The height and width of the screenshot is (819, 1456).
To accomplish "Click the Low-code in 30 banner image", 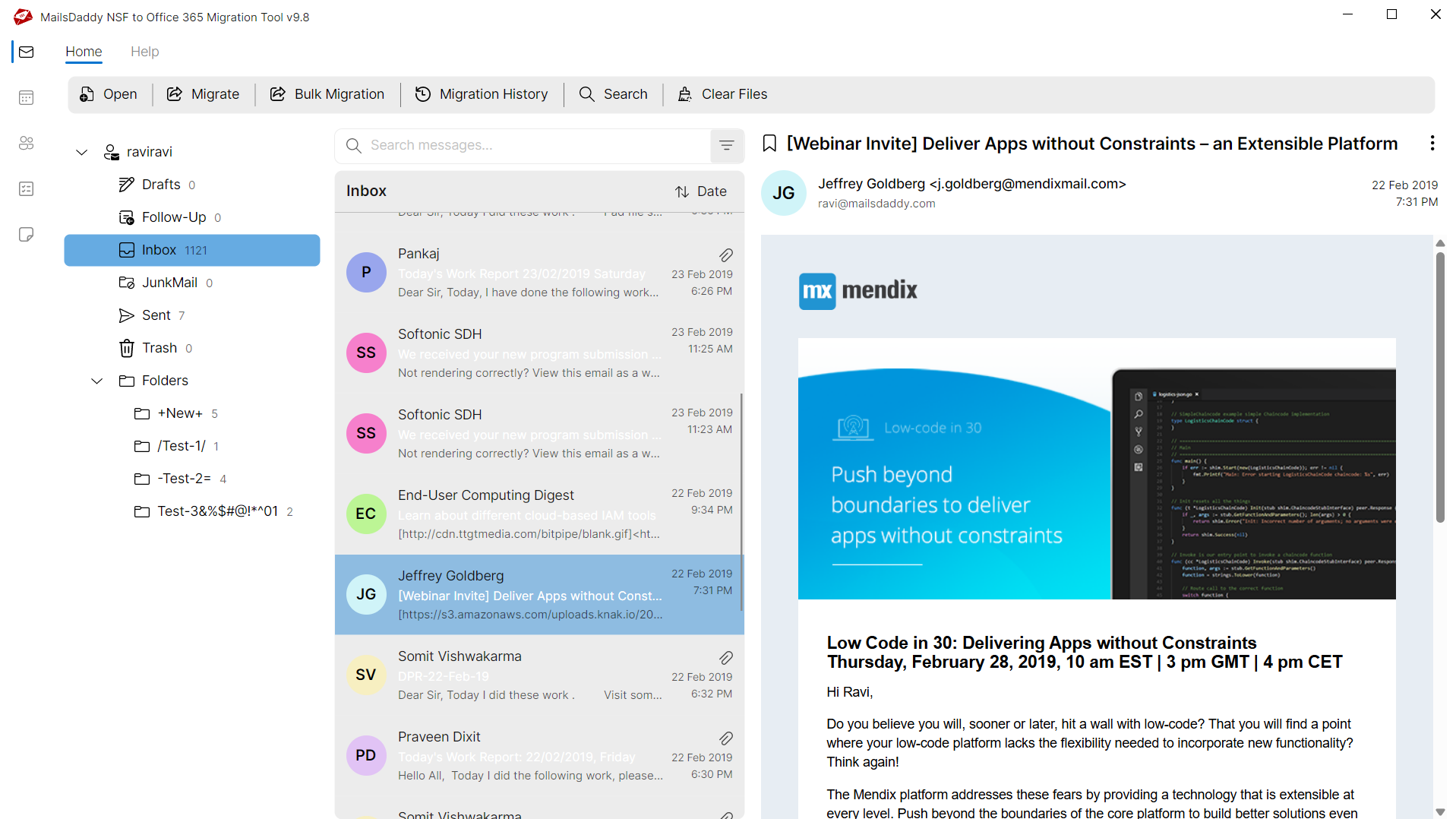I will 1097,469.
